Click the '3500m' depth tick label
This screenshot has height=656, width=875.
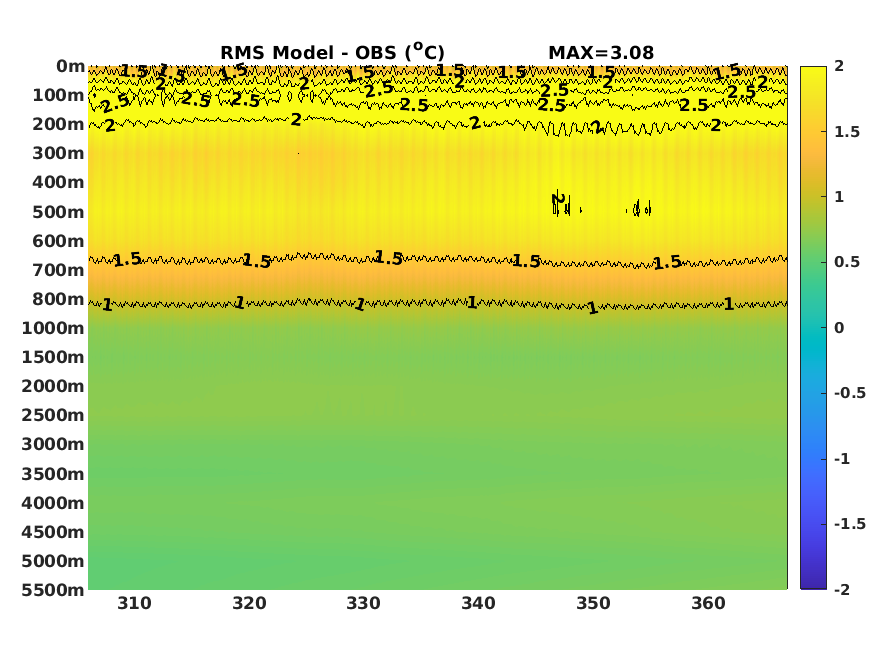(x=53, y=474)
